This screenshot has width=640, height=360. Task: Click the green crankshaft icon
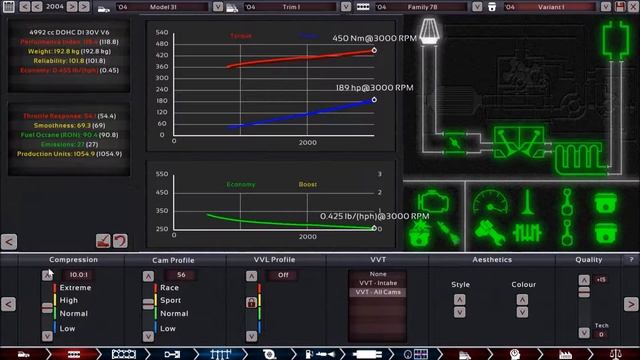[x=527, y=233]
